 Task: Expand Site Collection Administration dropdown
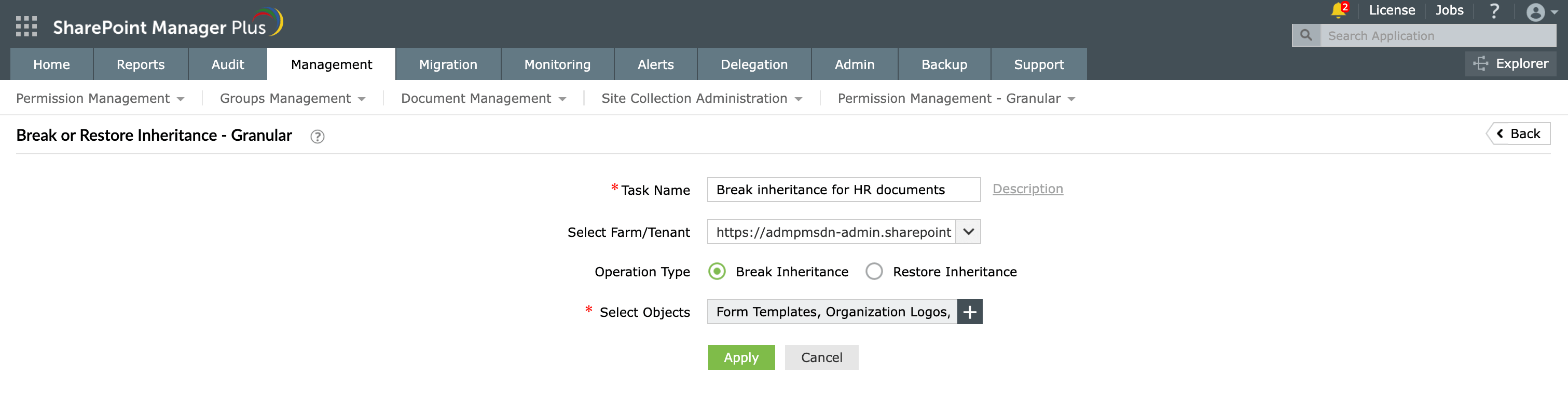tap(701, 99)
